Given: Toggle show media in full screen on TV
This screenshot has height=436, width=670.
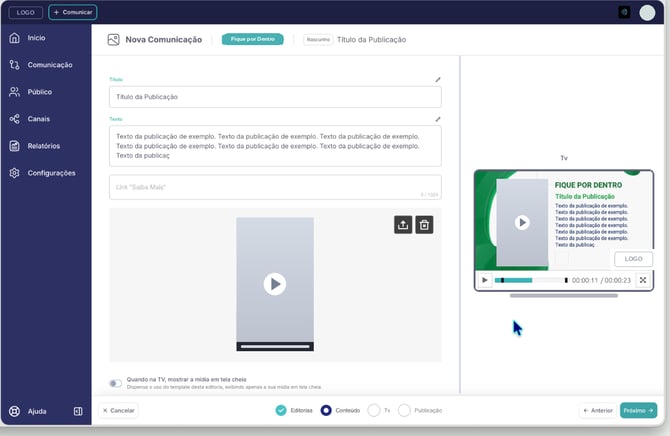Looking at the screenshot, I should tap(115, 383).
